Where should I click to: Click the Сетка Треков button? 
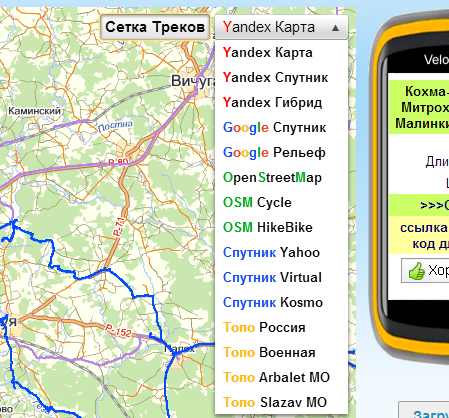(155, 27)
